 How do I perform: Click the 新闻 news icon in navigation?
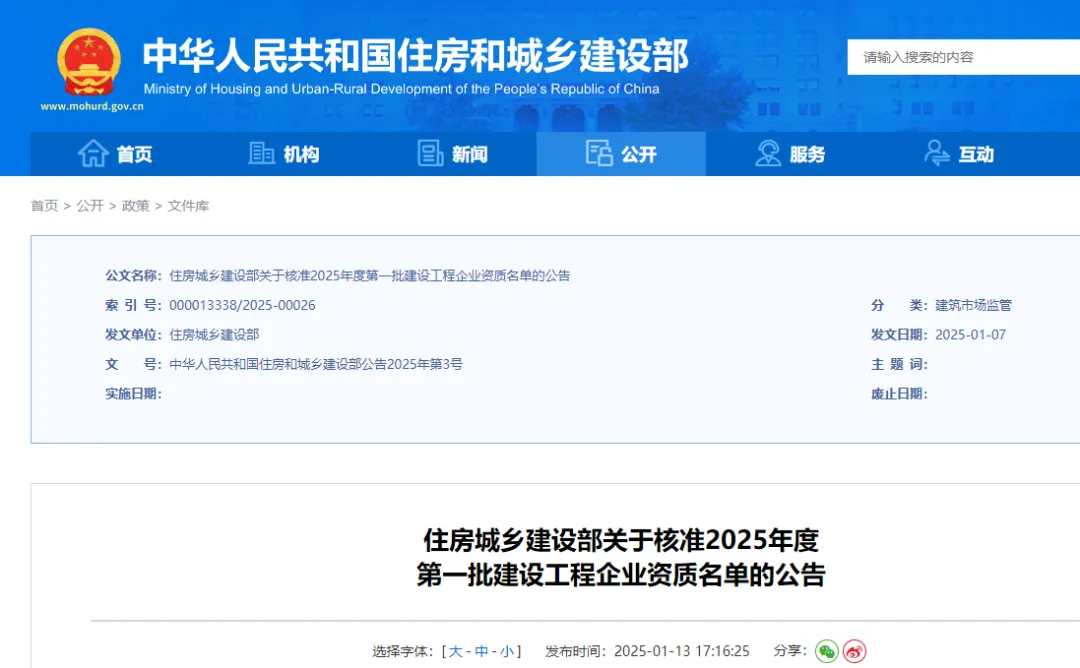(x=431, y=153)
